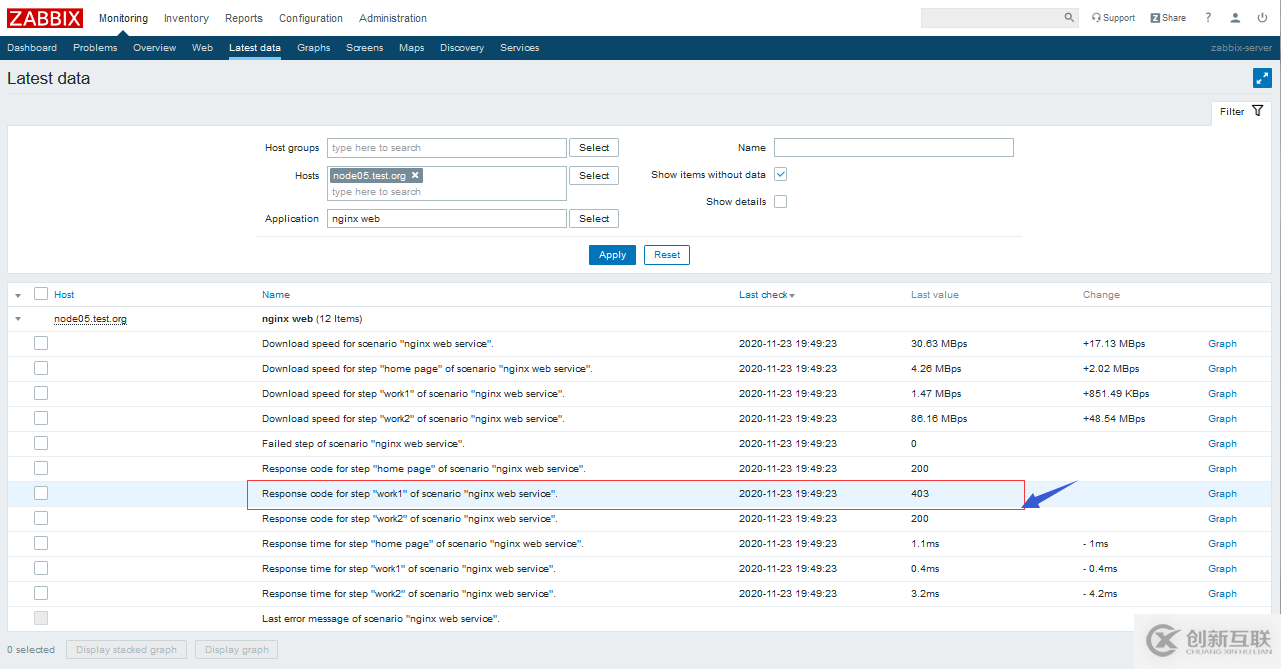Click the Zabbix logo
Viewport: 1281px width, 669px height.
click(x=45, y=18)
